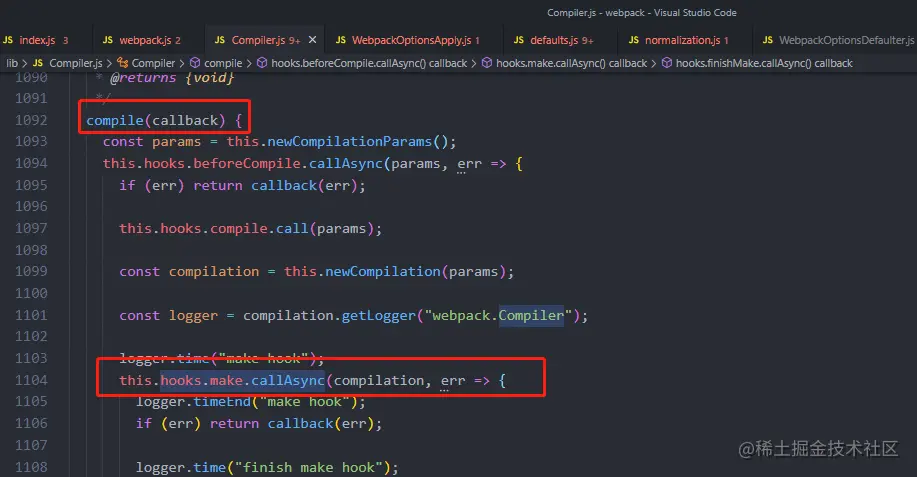Image resolution: width=917 pixels, height=477 pixels.
Task: Click the JS file icon on index.js tab
Action: click(x=8, y=40)
